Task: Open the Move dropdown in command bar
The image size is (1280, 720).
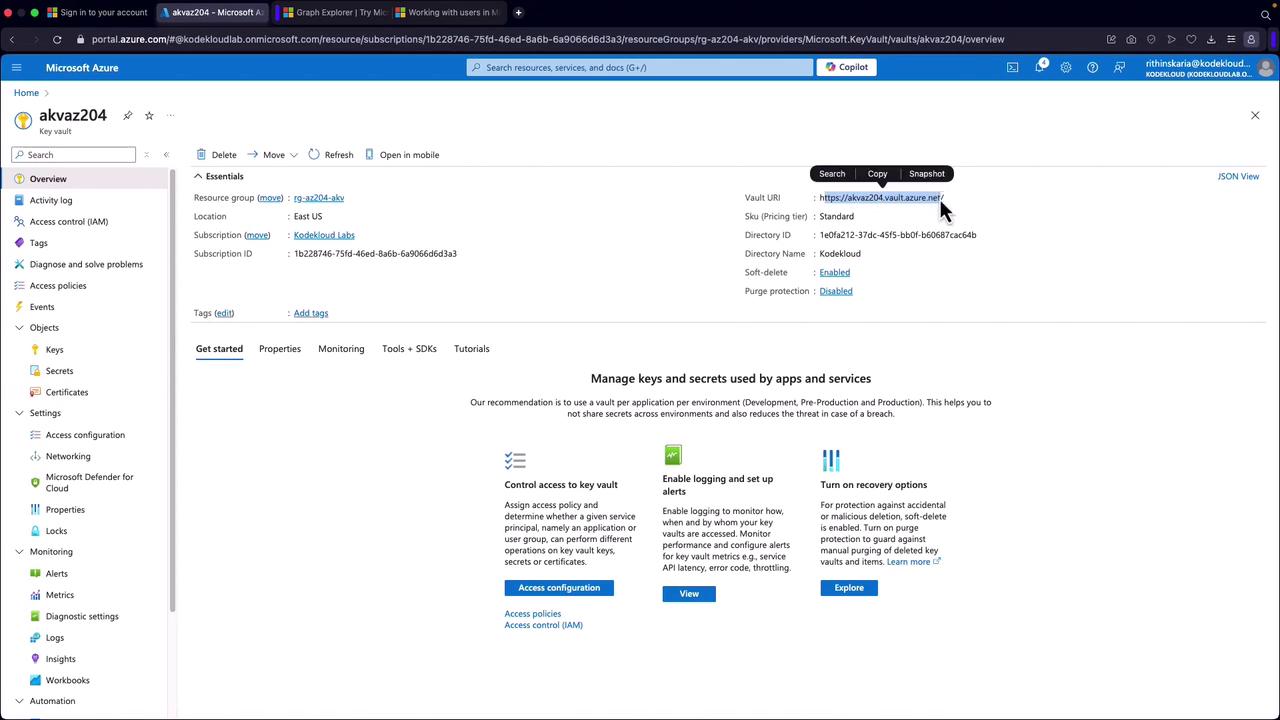Action: click(273, 155)
